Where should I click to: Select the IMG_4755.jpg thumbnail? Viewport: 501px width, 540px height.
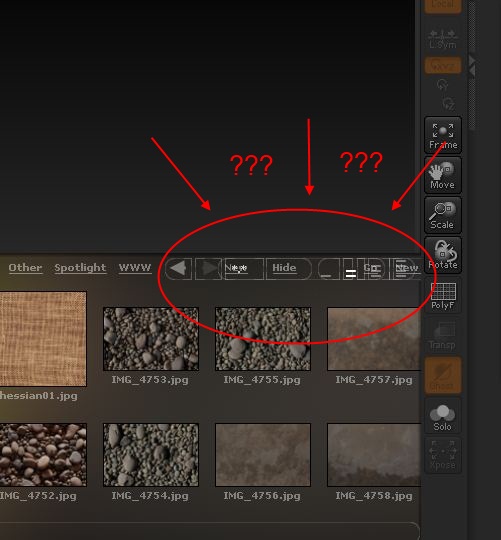click(x=263, y=339)
